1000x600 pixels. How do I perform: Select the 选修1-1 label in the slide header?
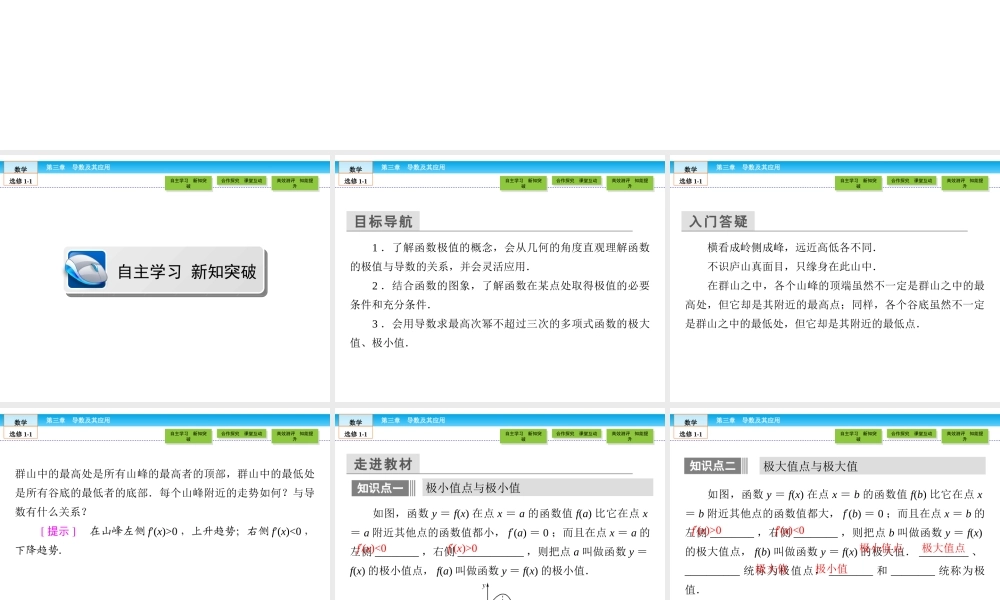tap(20, 183)
